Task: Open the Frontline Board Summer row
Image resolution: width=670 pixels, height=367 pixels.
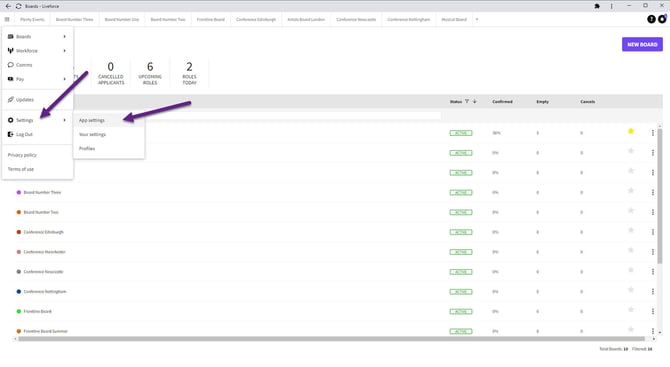Action: tap(333, 331)
